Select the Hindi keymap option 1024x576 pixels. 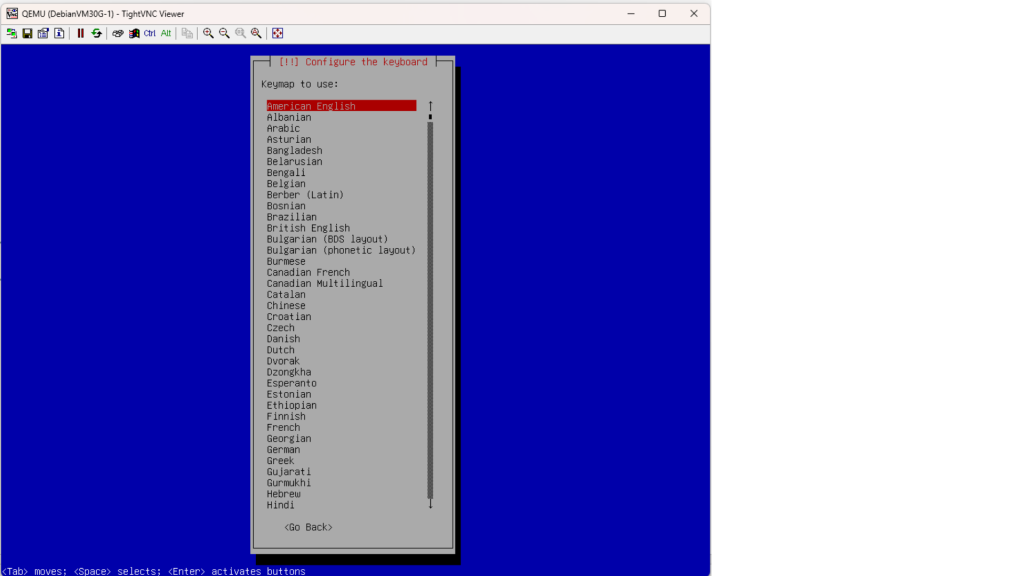pyautogui.click(x=280, y=505)
